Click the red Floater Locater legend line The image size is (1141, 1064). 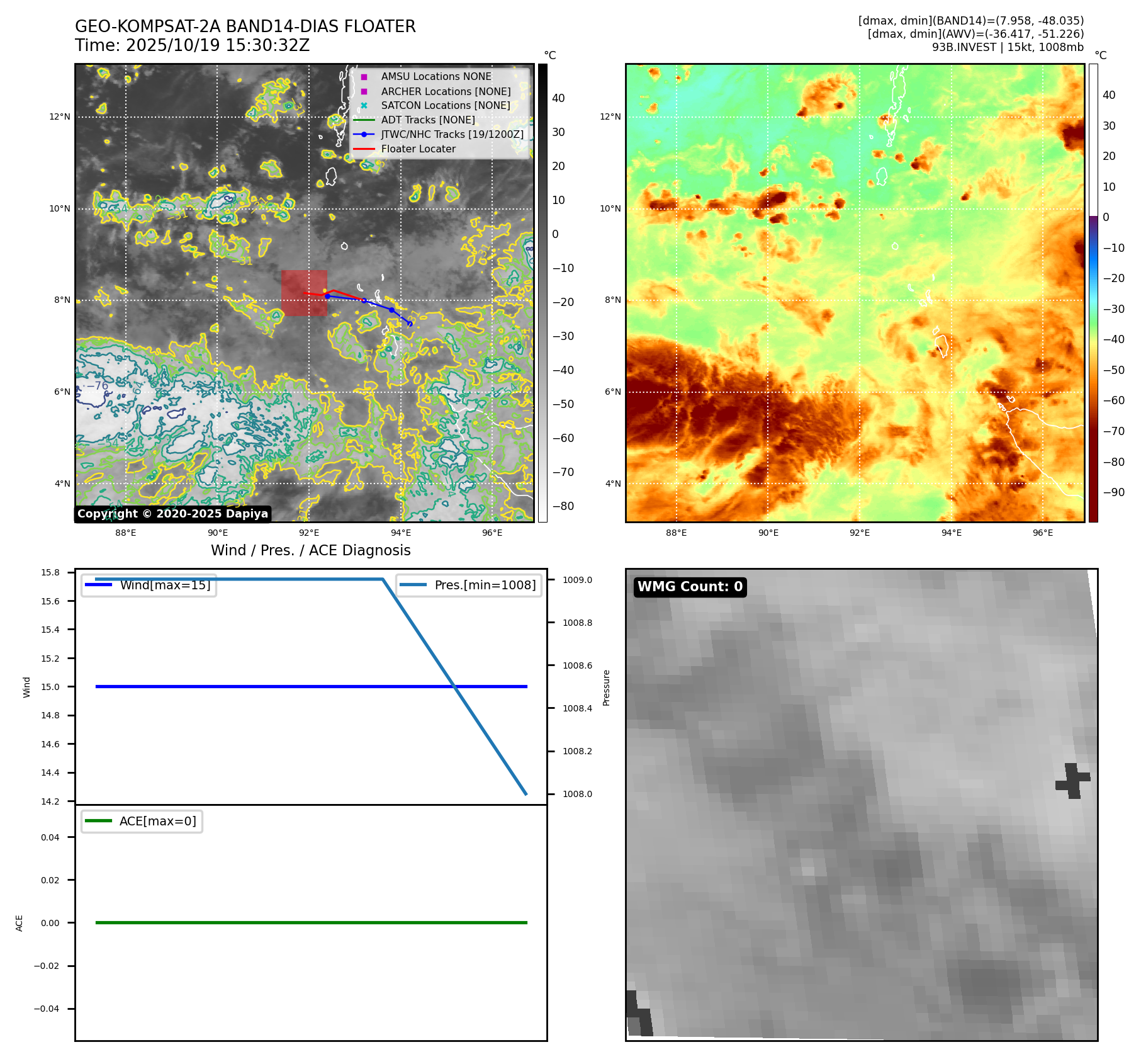(x=364, y=149)
